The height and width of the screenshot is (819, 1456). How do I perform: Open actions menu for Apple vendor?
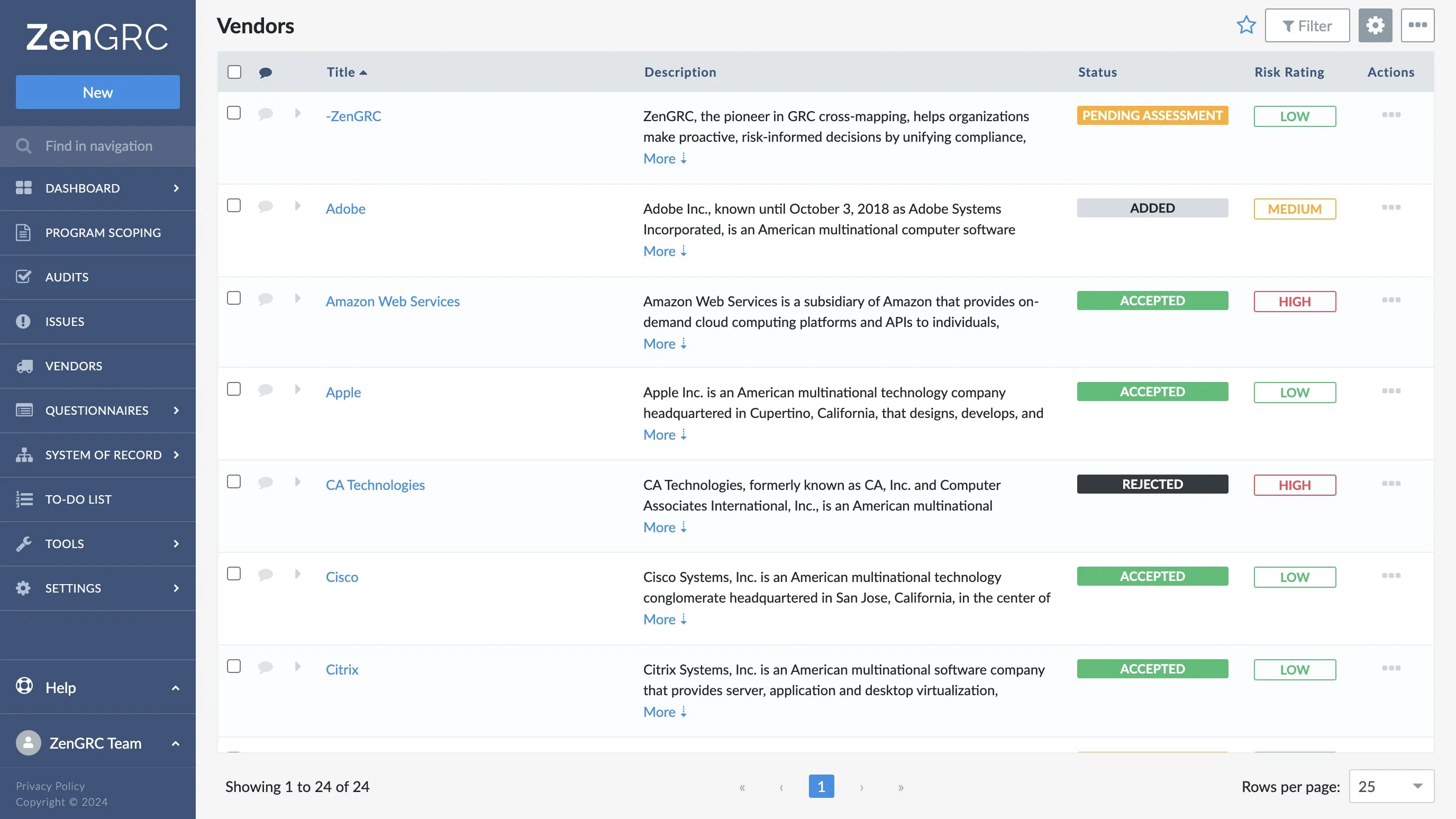1391,391
